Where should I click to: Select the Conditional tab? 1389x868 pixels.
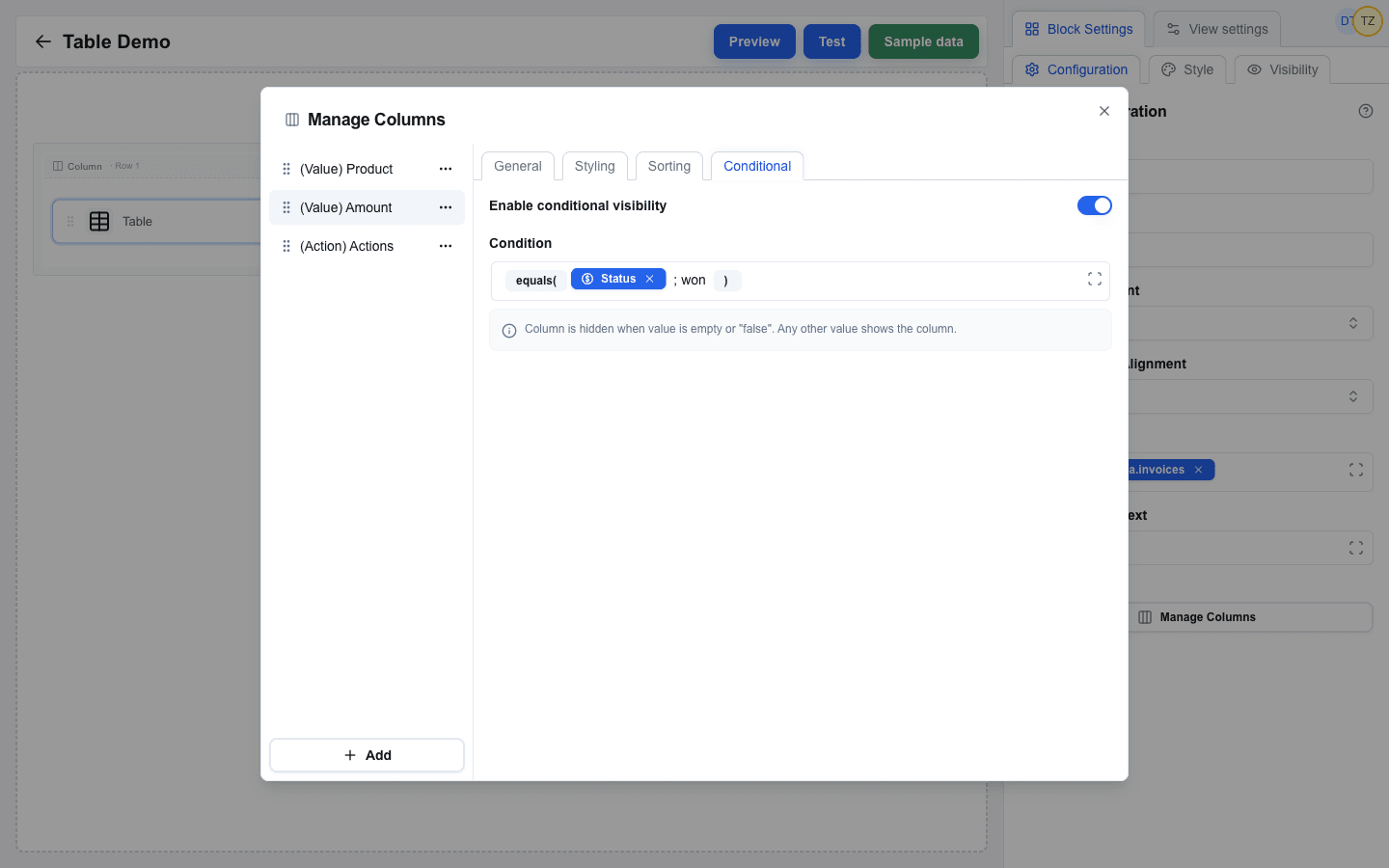click(757, 166)
